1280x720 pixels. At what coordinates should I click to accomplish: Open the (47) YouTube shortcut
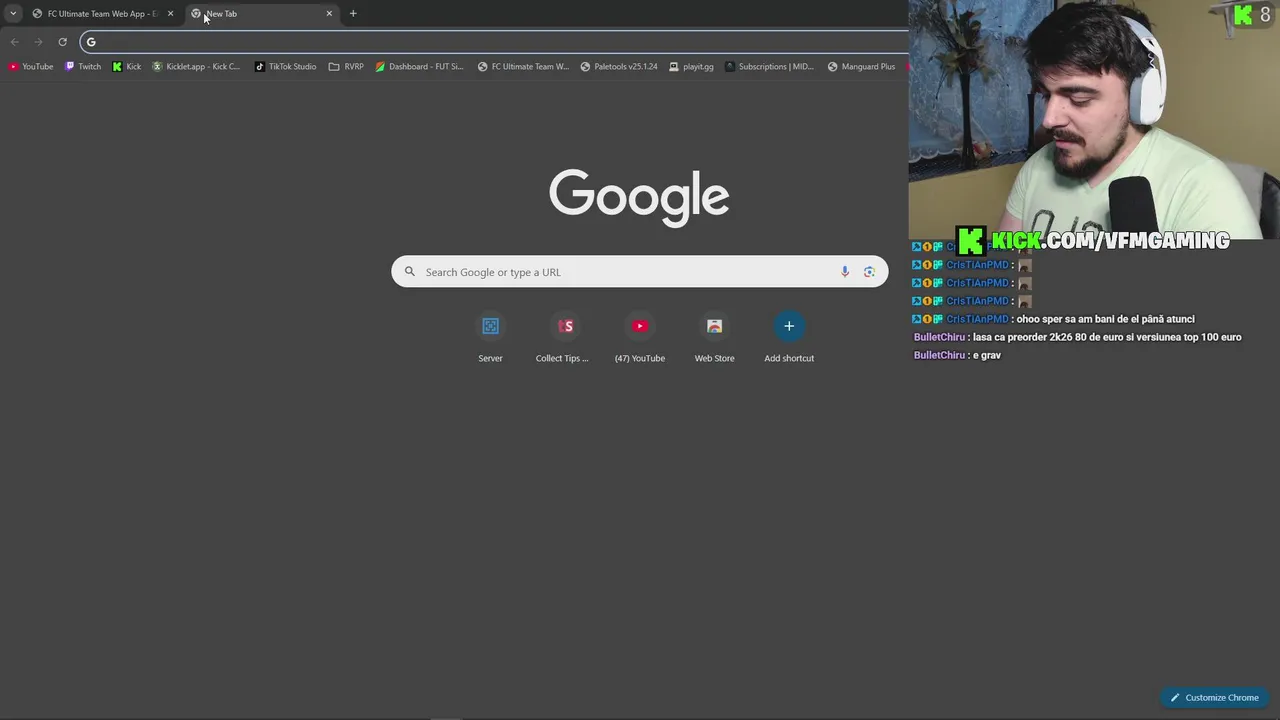[640, 338]
